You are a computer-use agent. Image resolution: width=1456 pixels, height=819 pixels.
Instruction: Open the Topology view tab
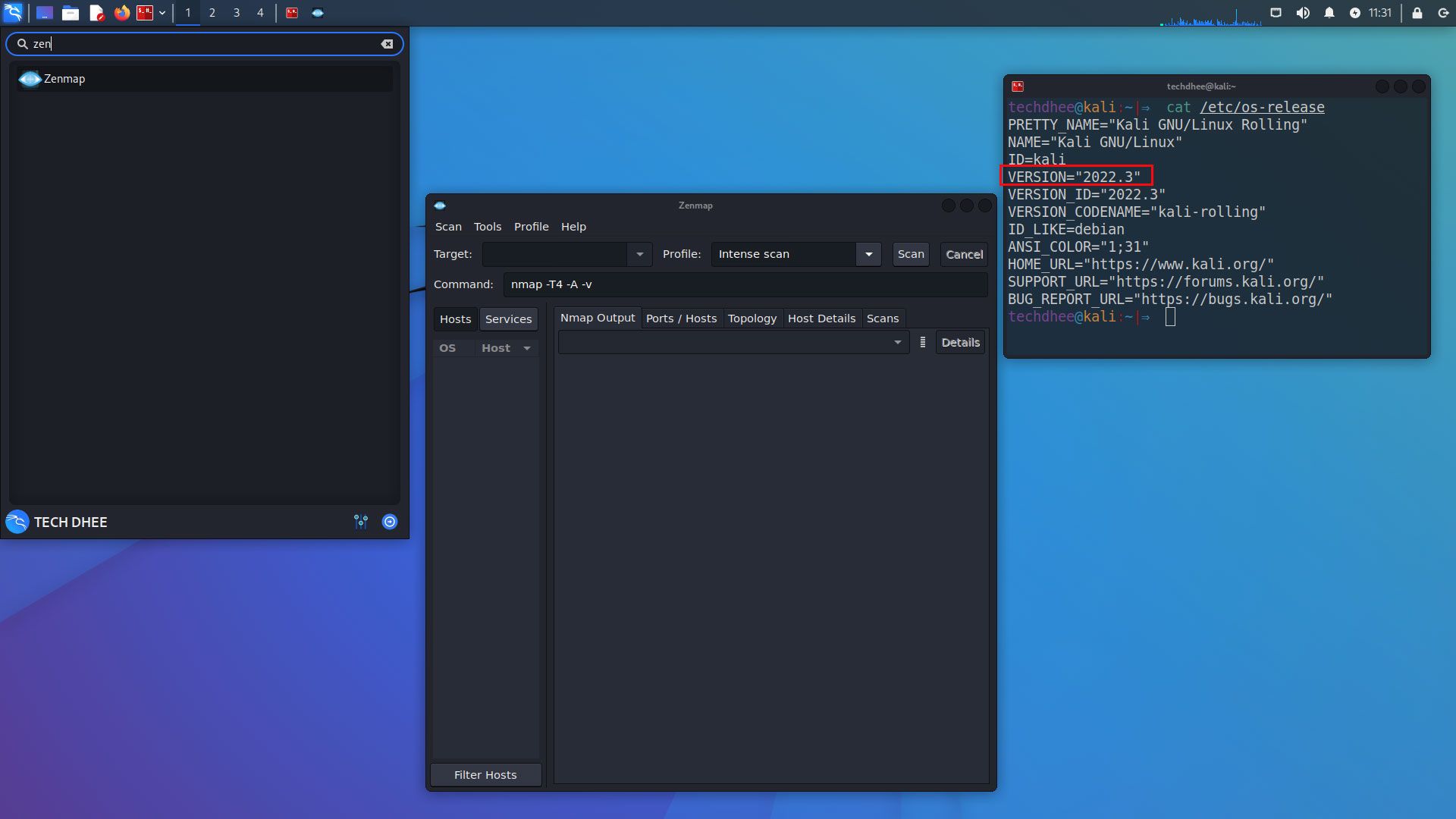click(752, 318)
